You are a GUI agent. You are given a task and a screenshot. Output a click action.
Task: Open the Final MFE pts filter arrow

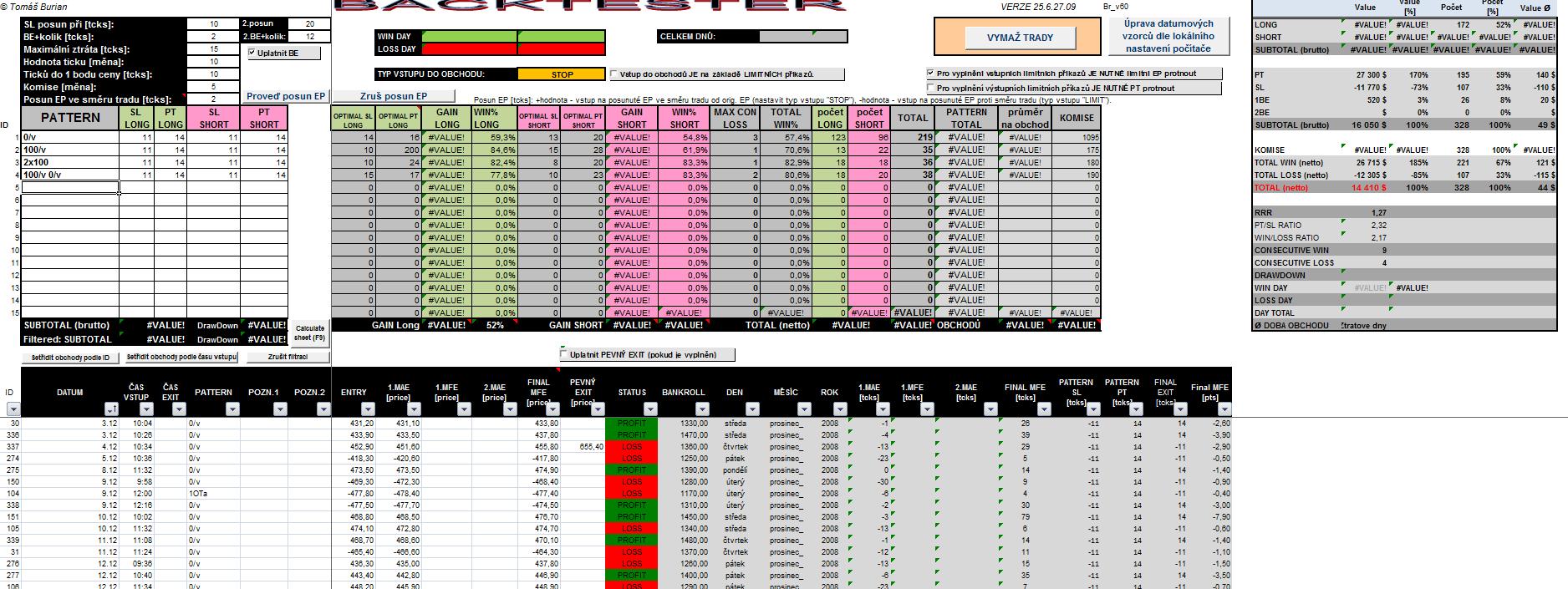coord(1224,409)
